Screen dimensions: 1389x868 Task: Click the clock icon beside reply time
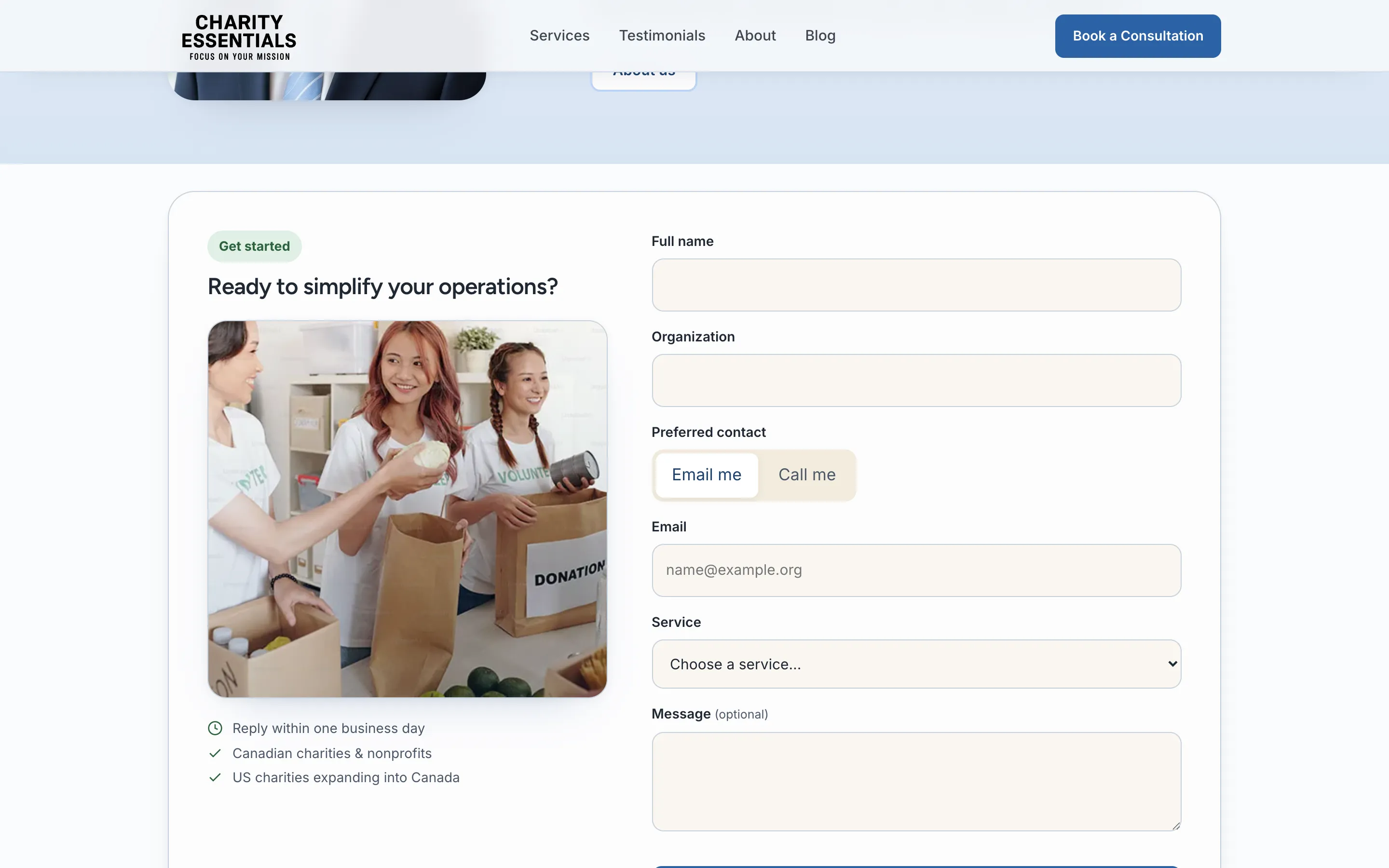click(x=215, y=728)
